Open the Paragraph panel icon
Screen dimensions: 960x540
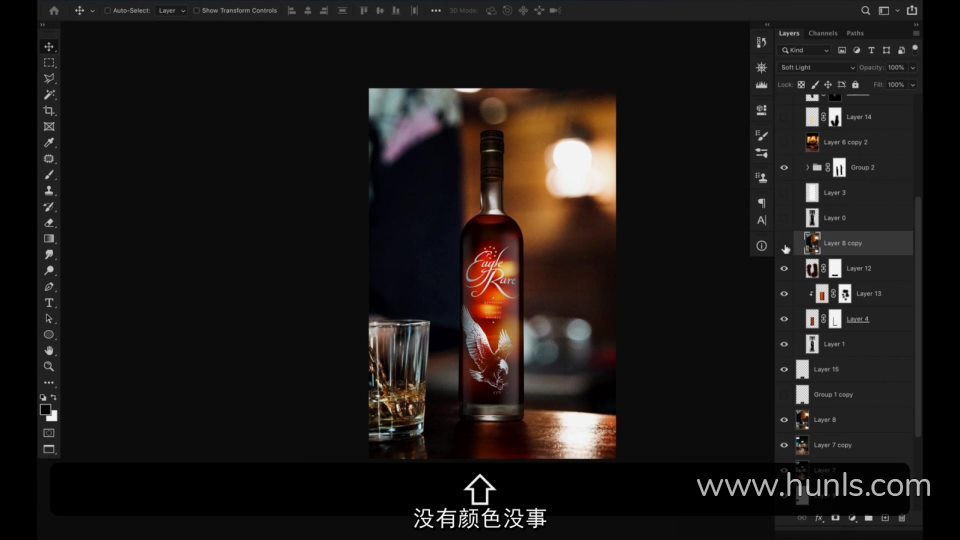coord(761,203)
